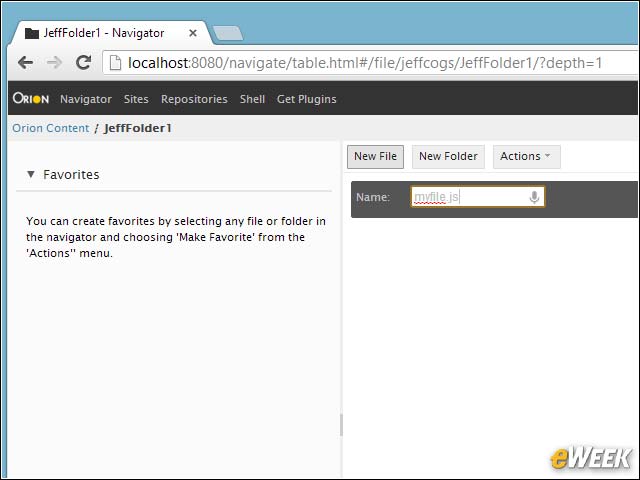Click the New File button
The image size is (640, 480).
coord(375,157)
